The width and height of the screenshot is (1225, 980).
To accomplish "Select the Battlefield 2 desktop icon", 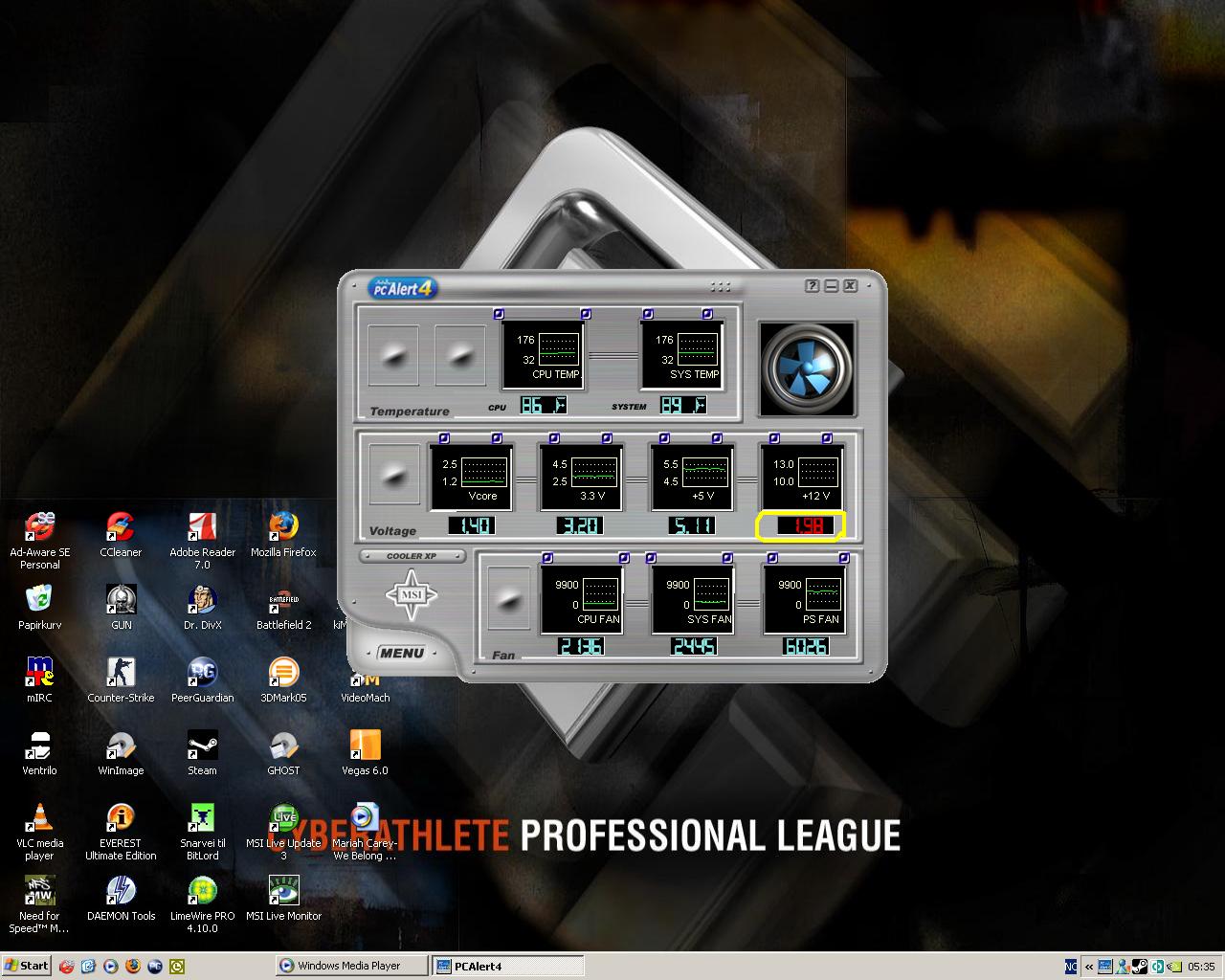I will tap(284, 608).
